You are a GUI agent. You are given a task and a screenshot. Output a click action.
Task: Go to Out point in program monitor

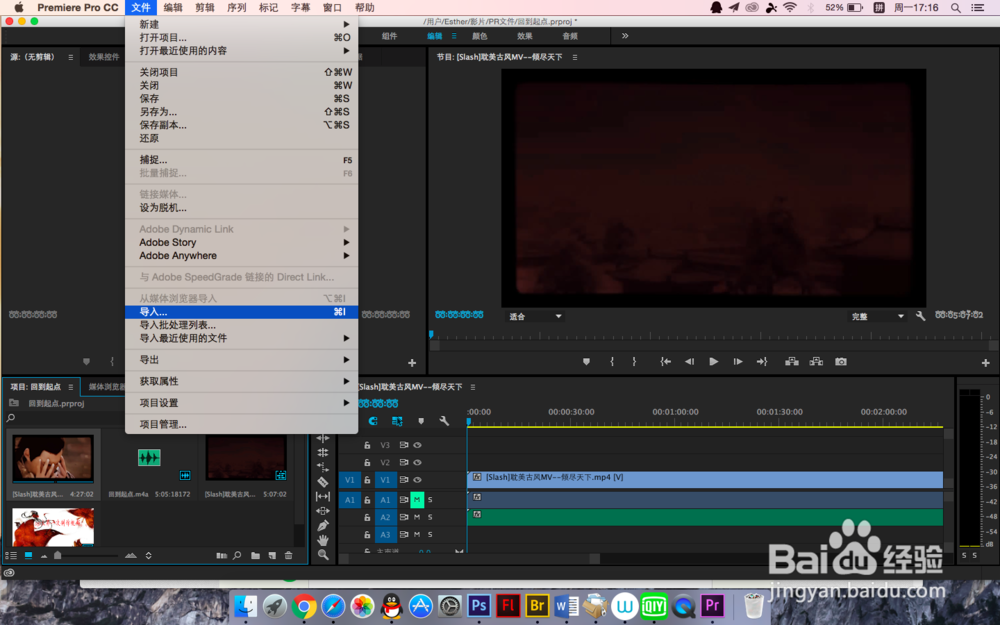[x=762, y=362]
